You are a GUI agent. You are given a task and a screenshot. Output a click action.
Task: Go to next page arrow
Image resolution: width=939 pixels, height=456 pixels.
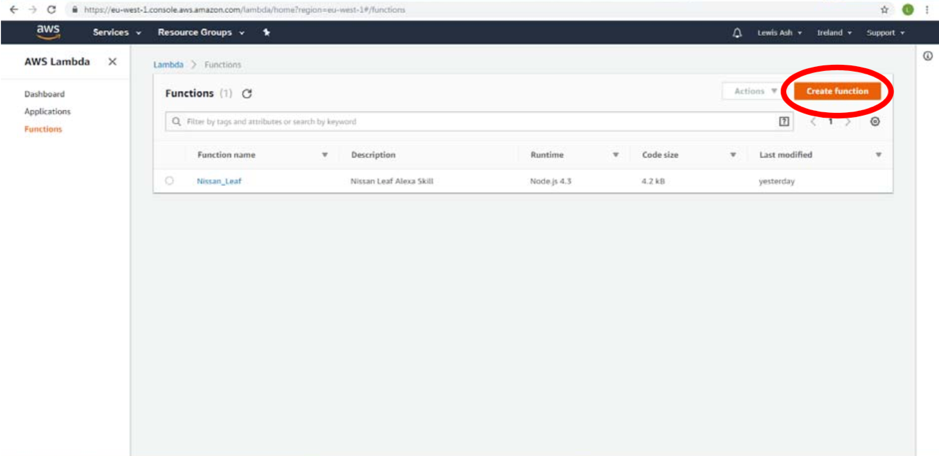tap(848, 122)
